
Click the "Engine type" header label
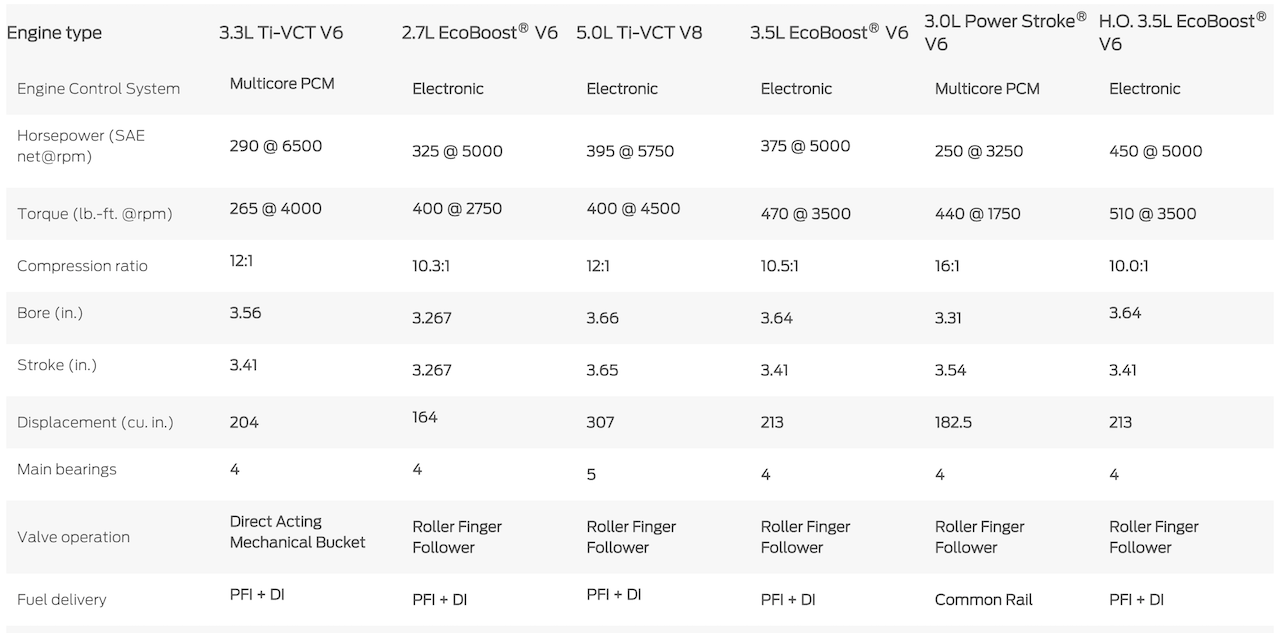pos(54,33)
